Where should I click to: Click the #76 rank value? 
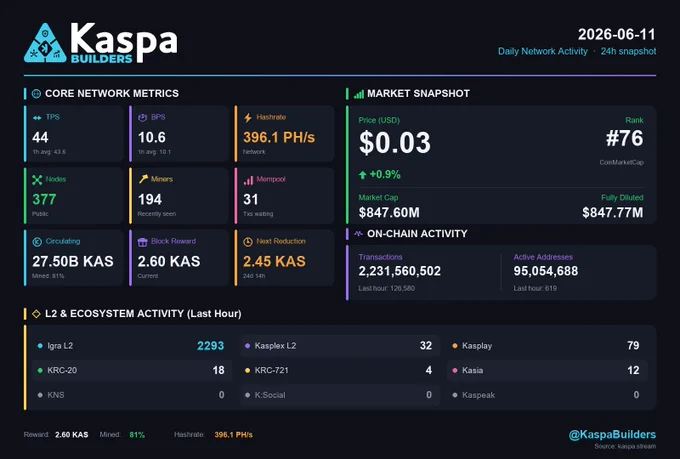click(x=624, y=138)
